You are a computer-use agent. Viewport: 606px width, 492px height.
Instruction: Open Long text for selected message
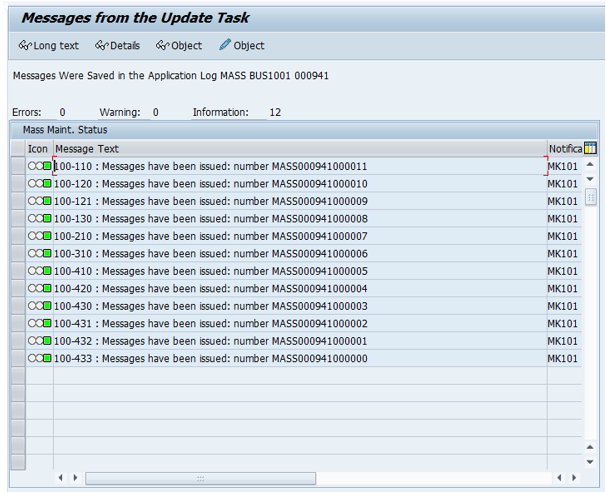pos(49,46)
